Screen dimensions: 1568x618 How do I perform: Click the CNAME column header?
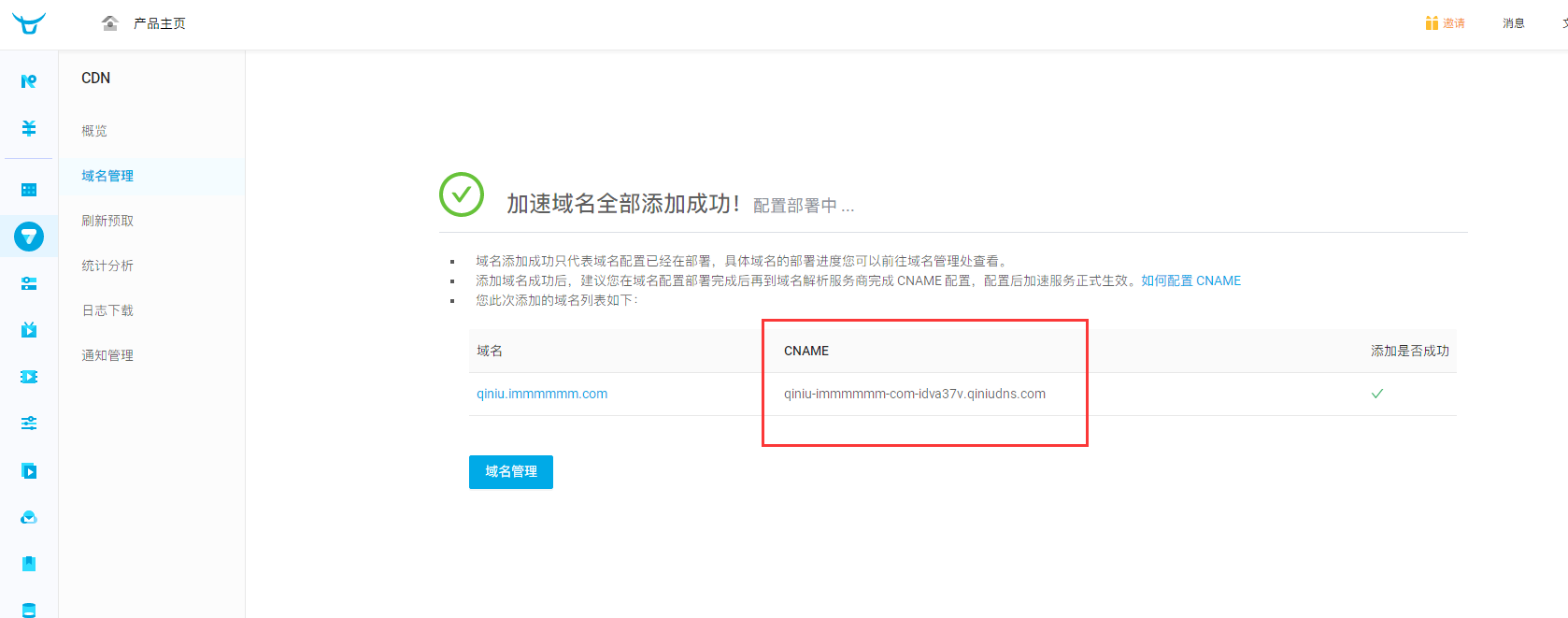[x=806, y=351]
